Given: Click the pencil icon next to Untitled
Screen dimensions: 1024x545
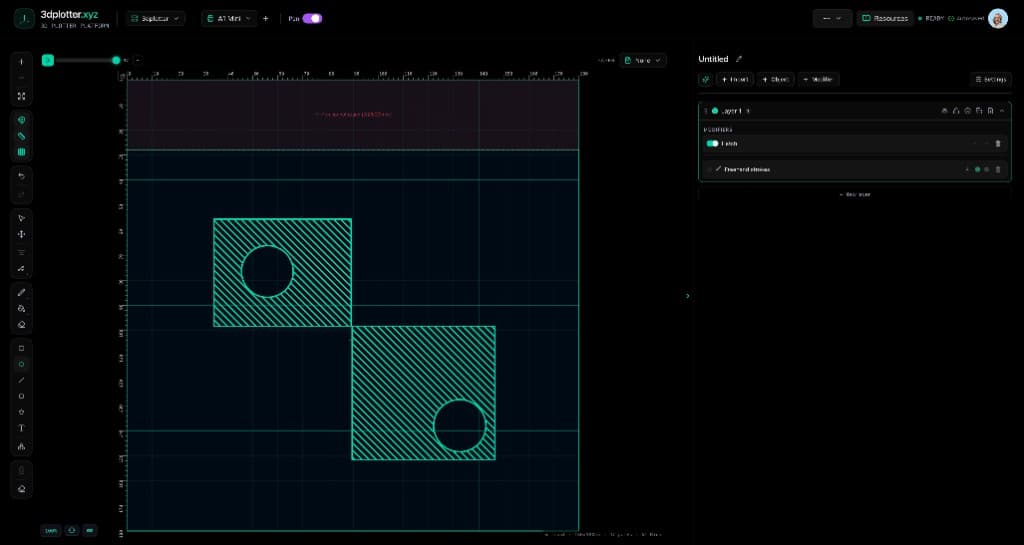Looking at the screenshot, I should pos(739,59).
